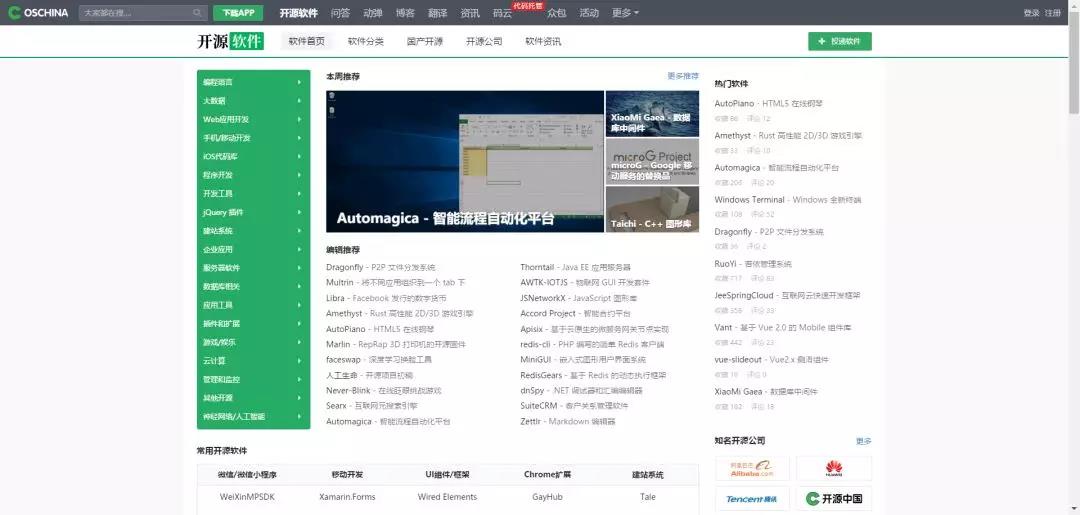Open 博客 in top navigation
Screen dimensions: 1080x515
405,12
